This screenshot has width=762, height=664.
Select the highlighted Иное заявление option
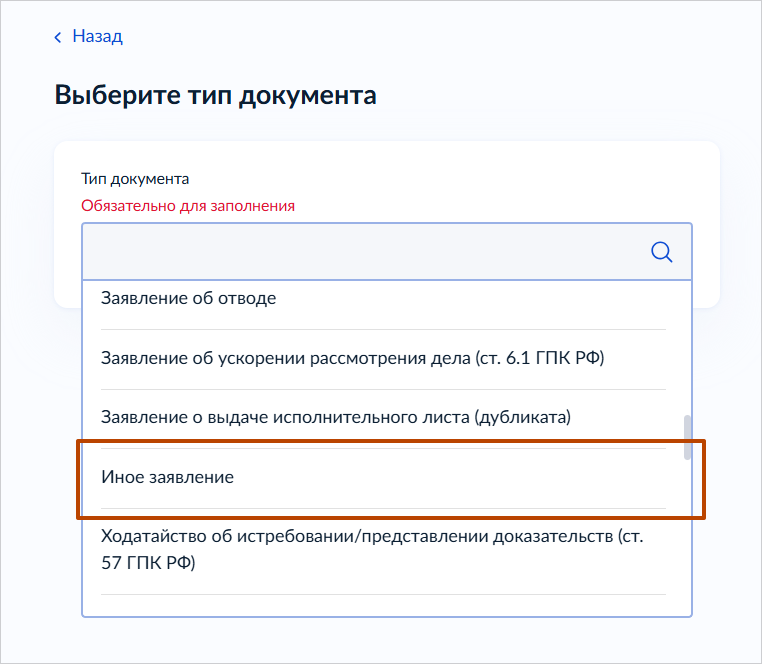pyautogui.click(x=168, y=477)
